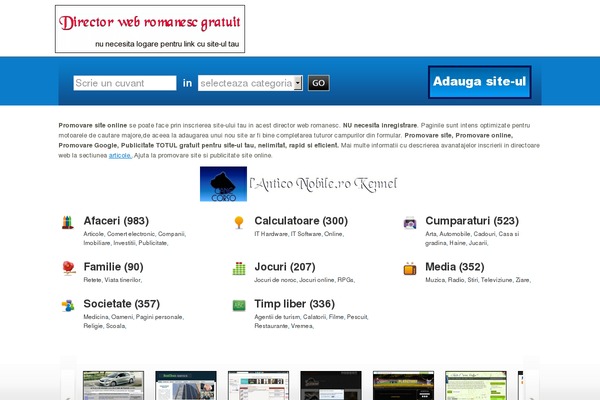Open the Automobile subcategory
The image size is (600, 400).
pos(455,234)
